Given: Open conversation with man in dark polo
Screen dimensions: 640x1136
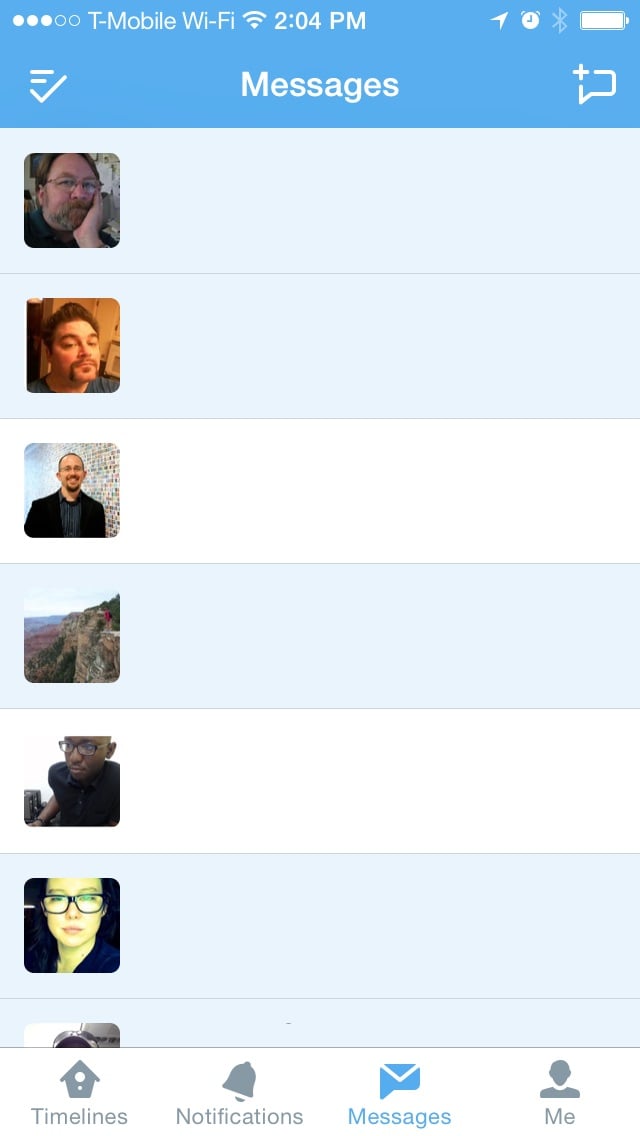Looking at the screenshot, I should [320, 781].
